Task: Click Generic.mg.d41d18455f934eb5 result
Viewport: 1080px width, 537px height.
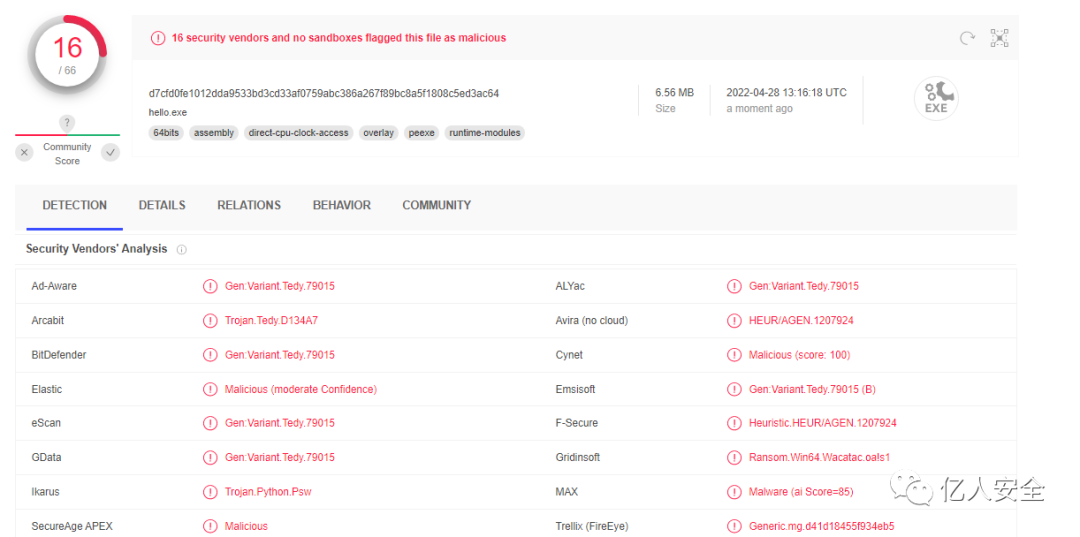Action: pos(822,527)
